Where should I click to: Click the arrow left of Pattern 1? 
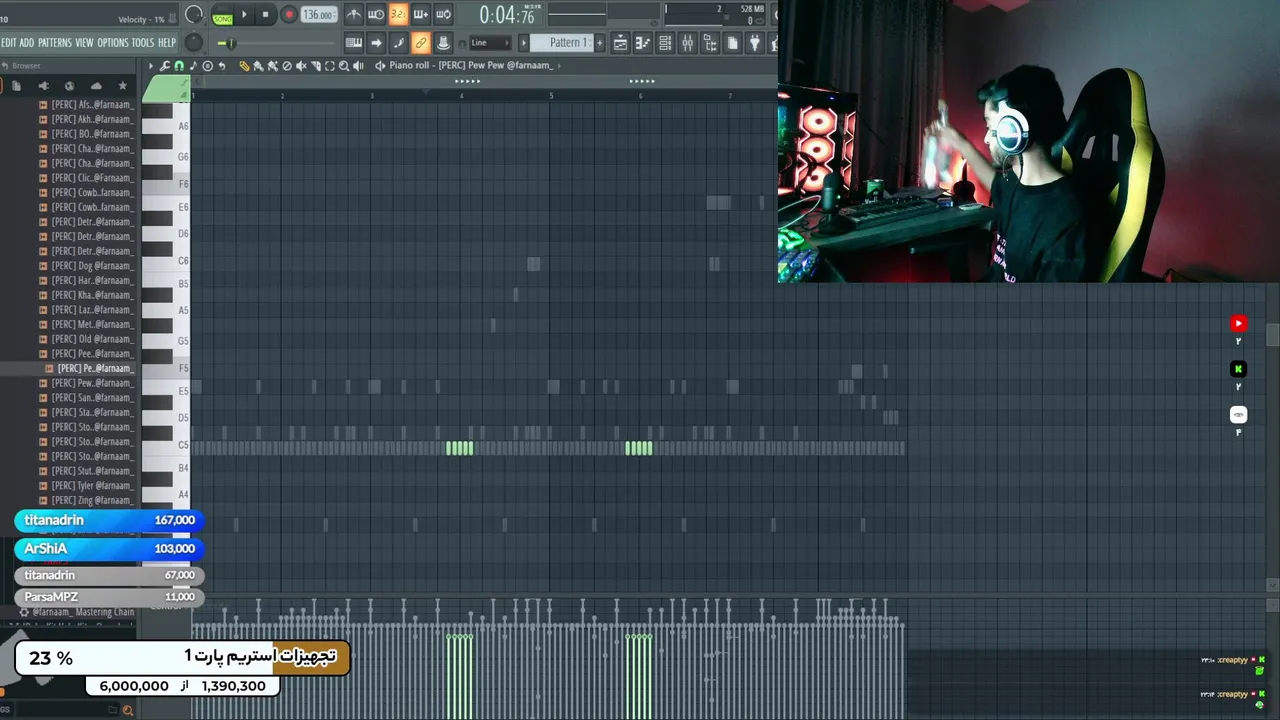click(523, 43)
